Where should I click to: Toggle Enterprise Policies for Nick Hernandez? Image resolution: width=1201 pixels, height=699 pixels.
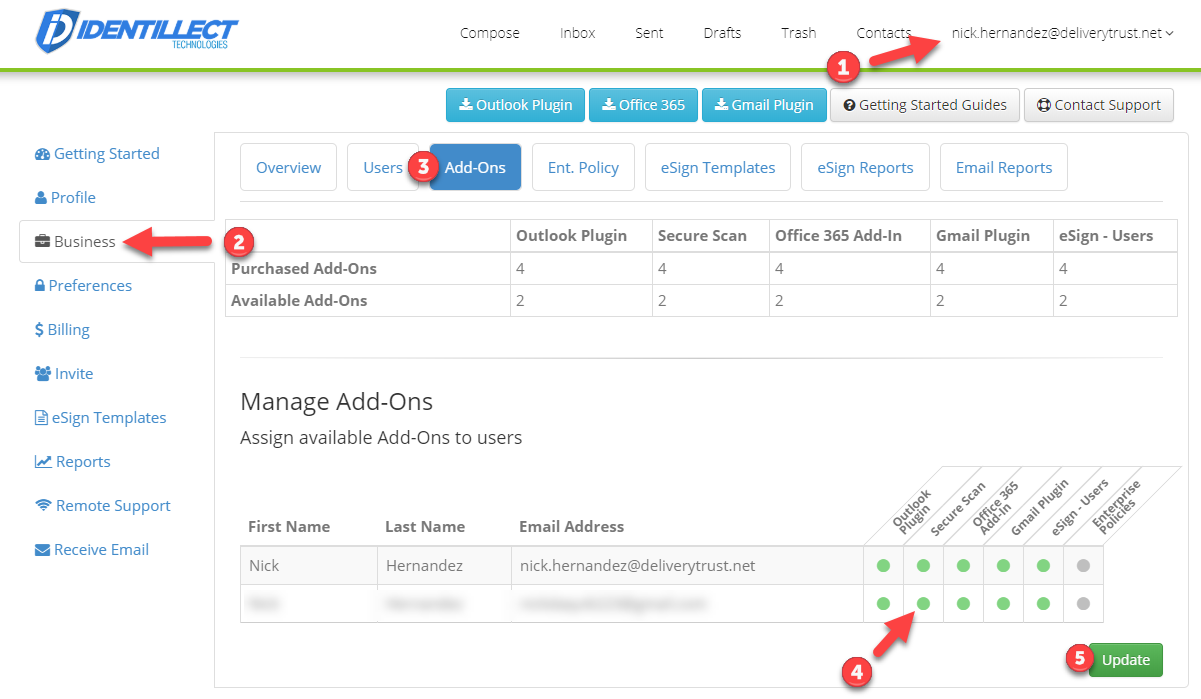coord(1083,566)
